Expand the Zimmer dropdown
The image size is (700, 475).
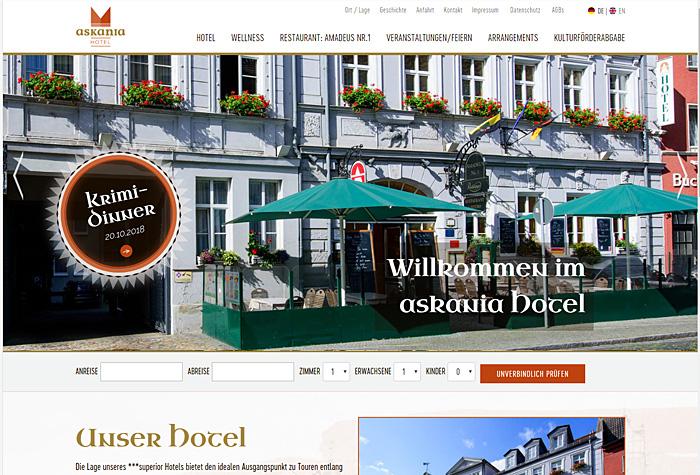click(336, 372)
